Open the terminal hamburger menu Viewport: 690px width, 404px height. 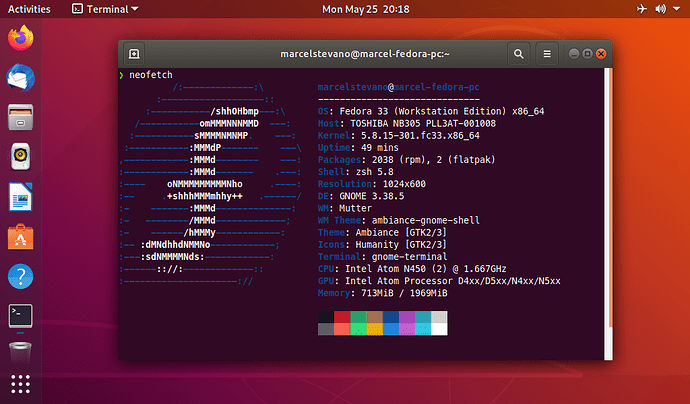[547, 54]
